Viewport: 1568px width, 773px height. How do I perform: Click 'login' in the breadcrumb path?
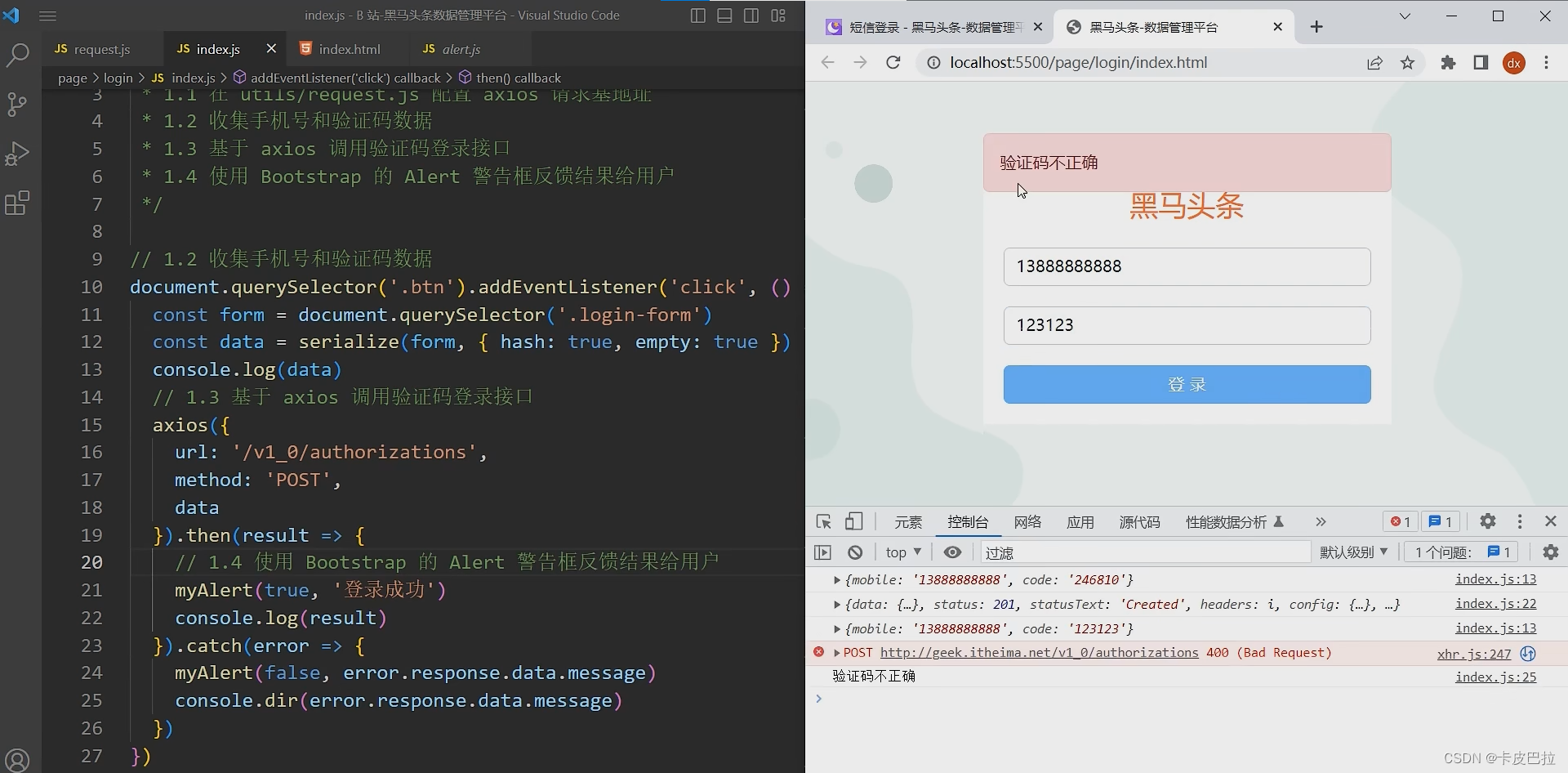pos(118,78)
